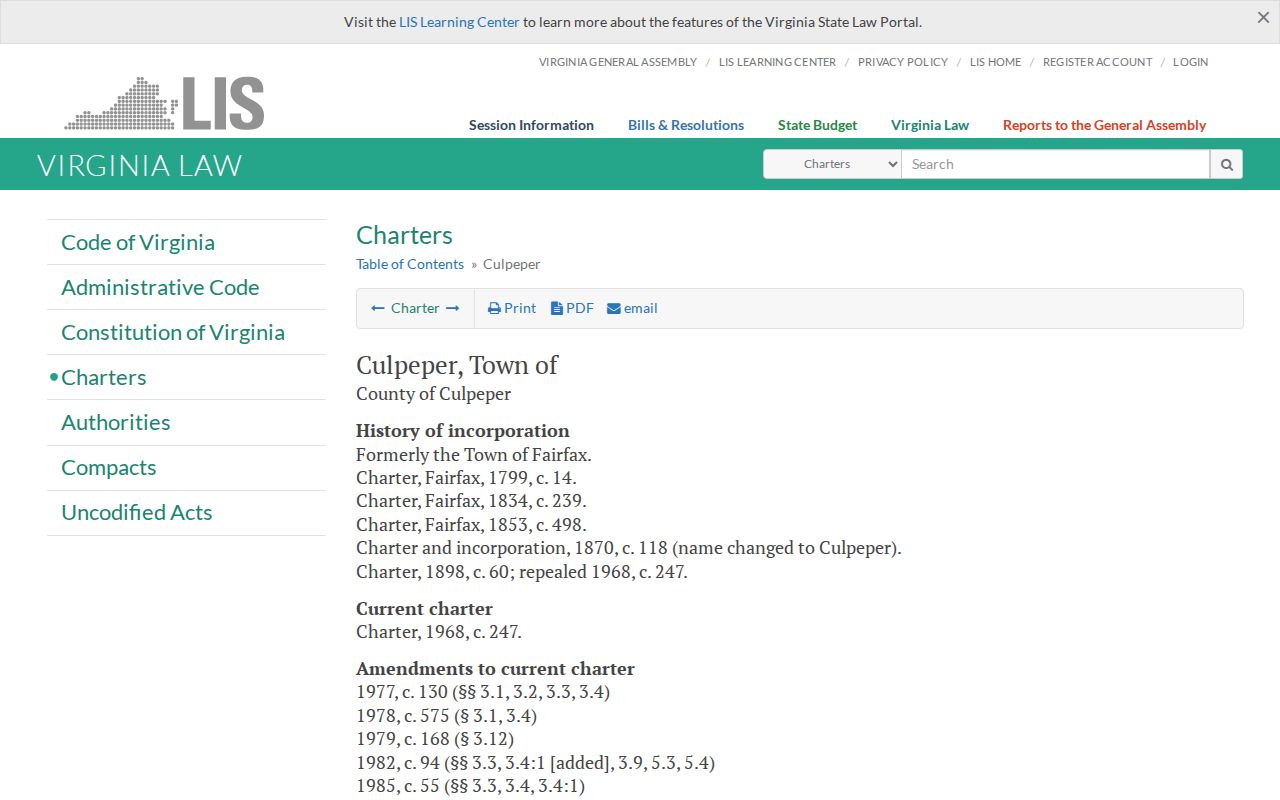Screen dimensions: 1280x800
Task: Select Code of Virginia in sidebar
Action: click(138, 242)
